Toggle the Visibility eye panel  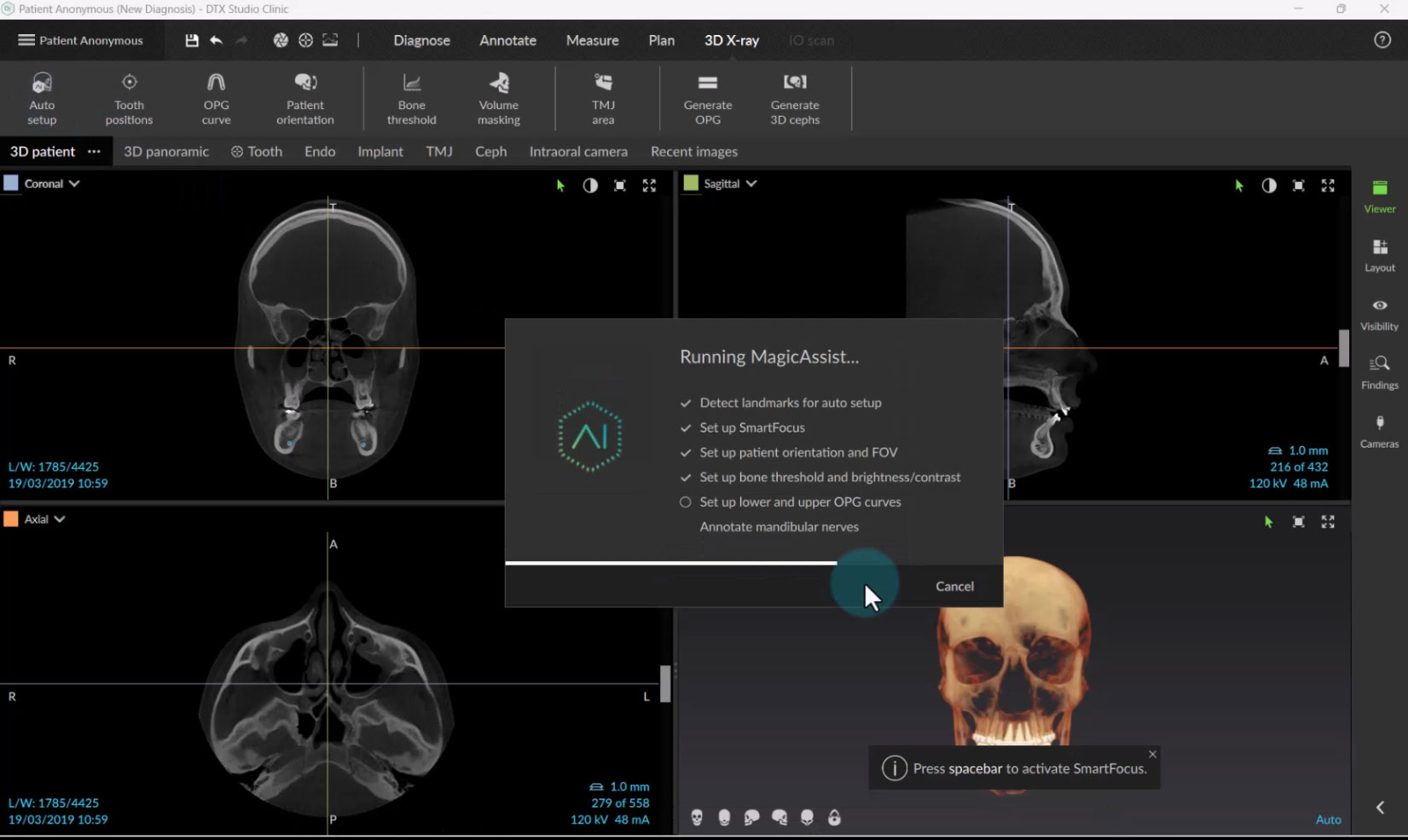(x=1380, y=314)
